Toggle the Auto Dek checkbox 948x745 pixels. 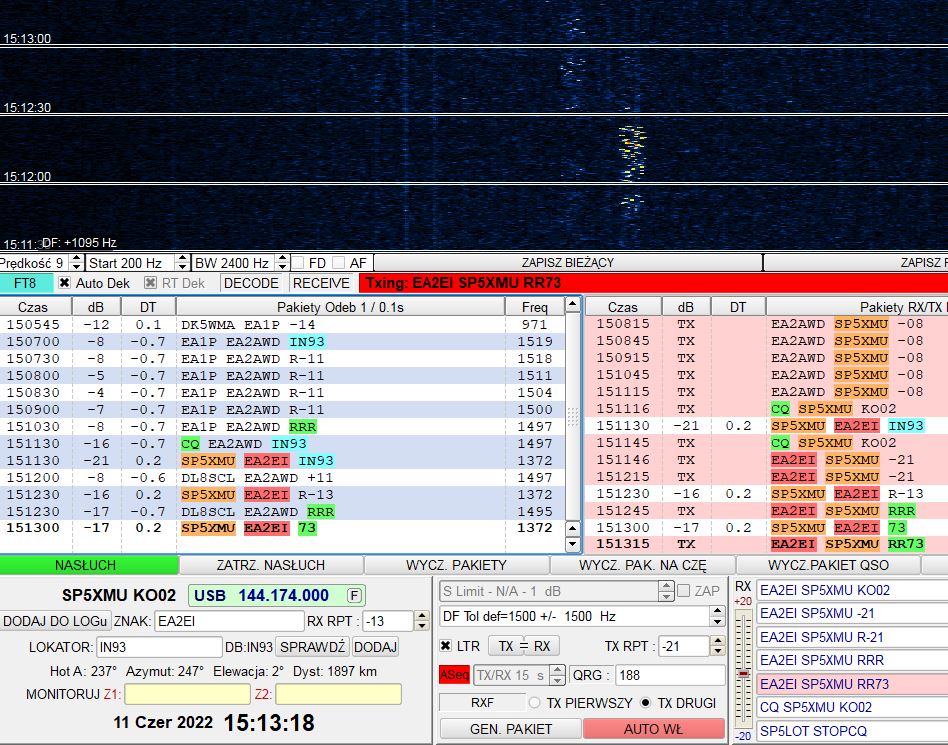[64, 283]
